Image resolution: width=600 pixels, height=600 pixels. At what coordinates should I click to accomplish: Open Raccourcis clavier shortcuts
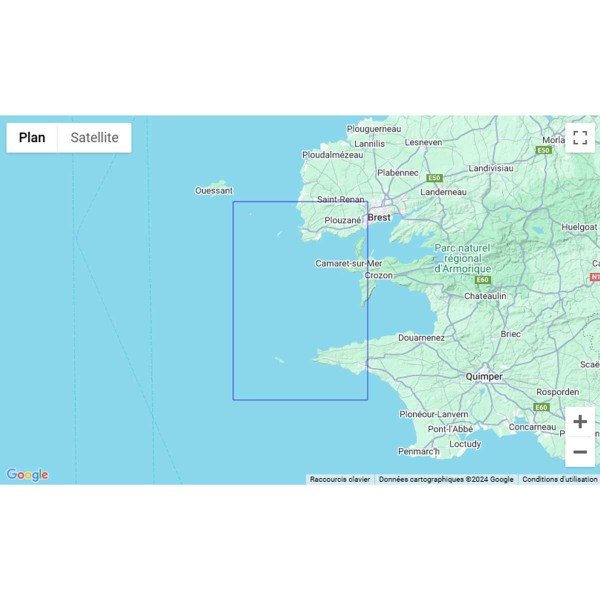coord(340,479)
